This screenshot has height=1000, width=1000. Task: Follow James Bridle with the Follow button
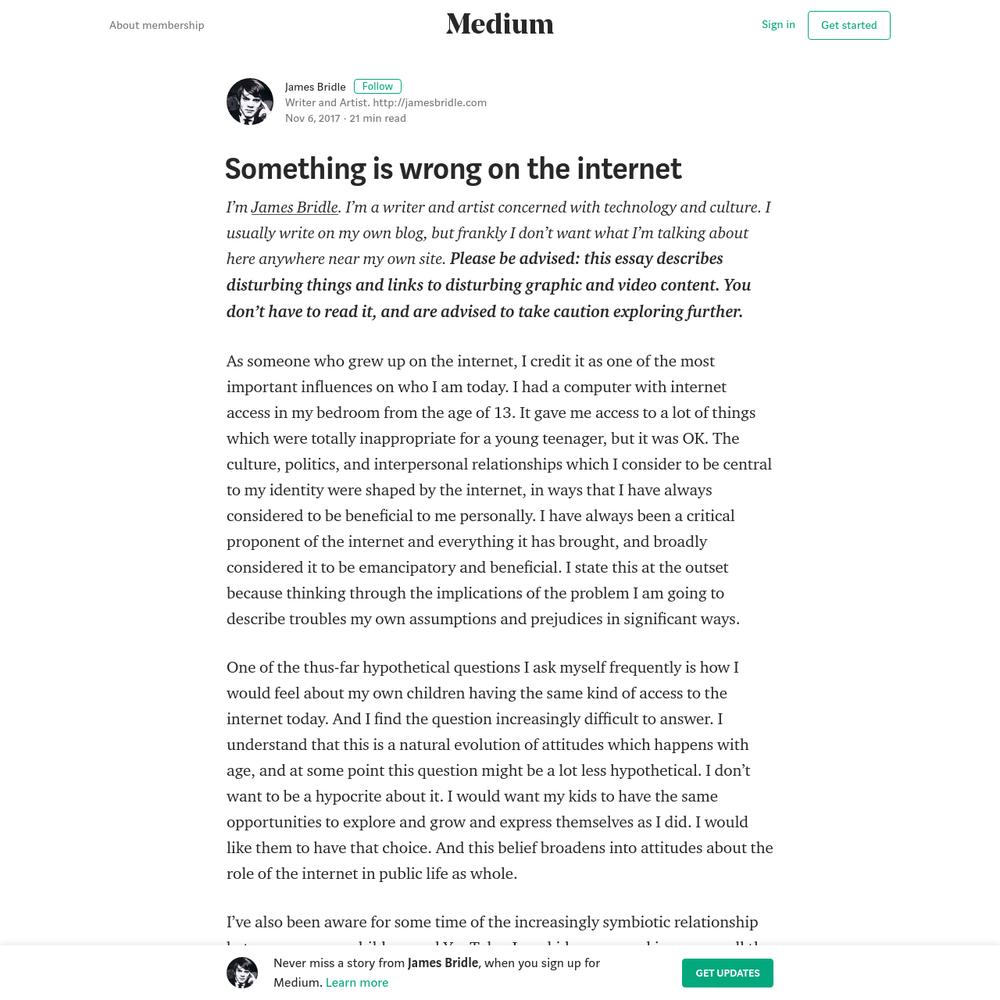378,86
